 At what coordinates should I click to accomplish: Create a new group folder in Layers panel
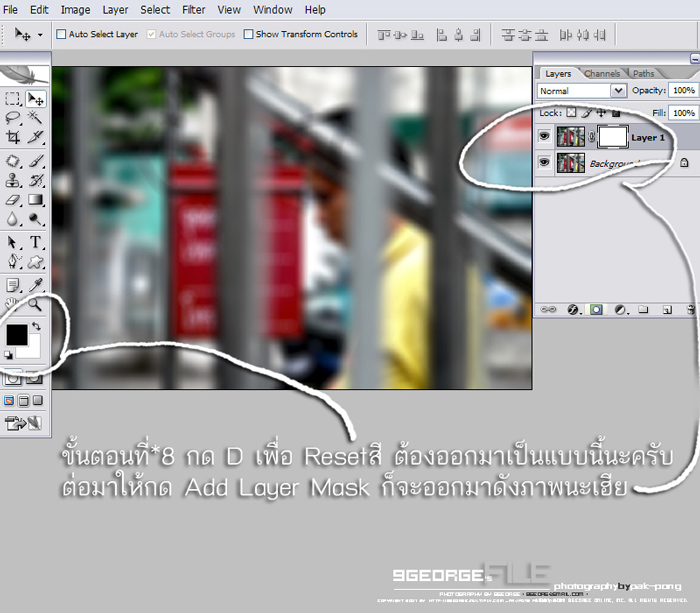(x=643, y=309)
